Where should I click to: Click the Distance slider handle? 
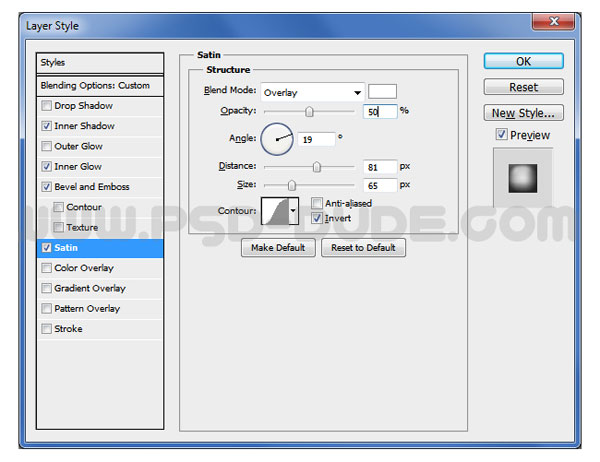click(316, 167)
